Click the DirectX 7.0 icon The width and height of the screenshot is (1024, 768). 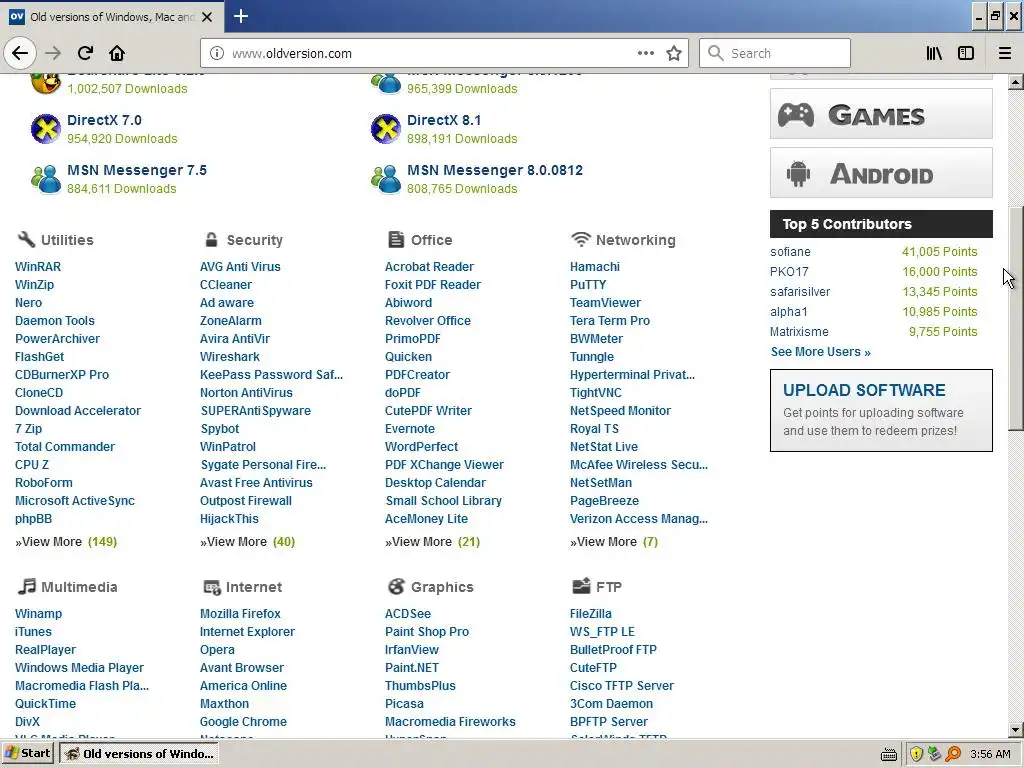[x=46, y=129]
